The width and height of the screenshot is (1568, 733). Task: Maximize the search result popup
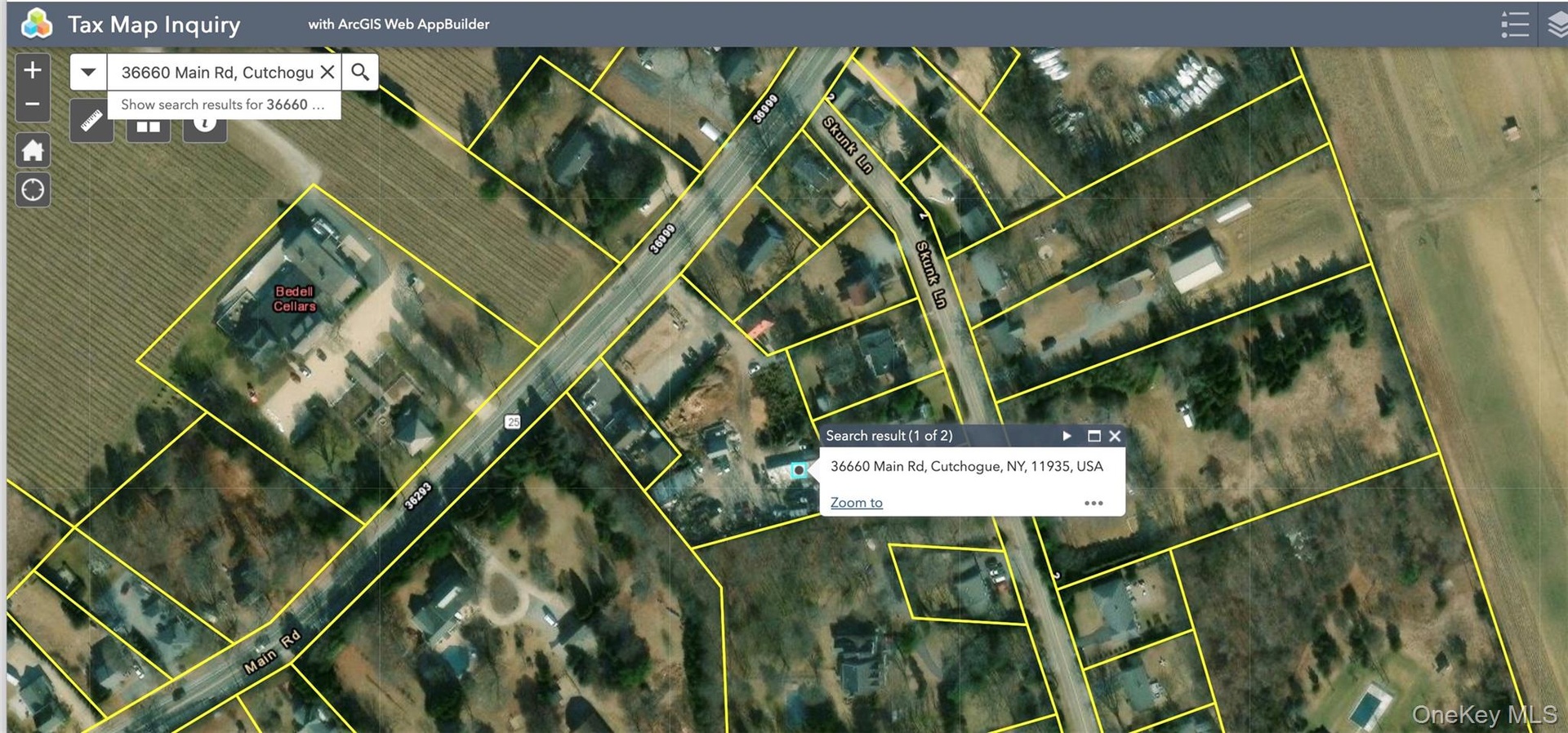[1094, 436]
